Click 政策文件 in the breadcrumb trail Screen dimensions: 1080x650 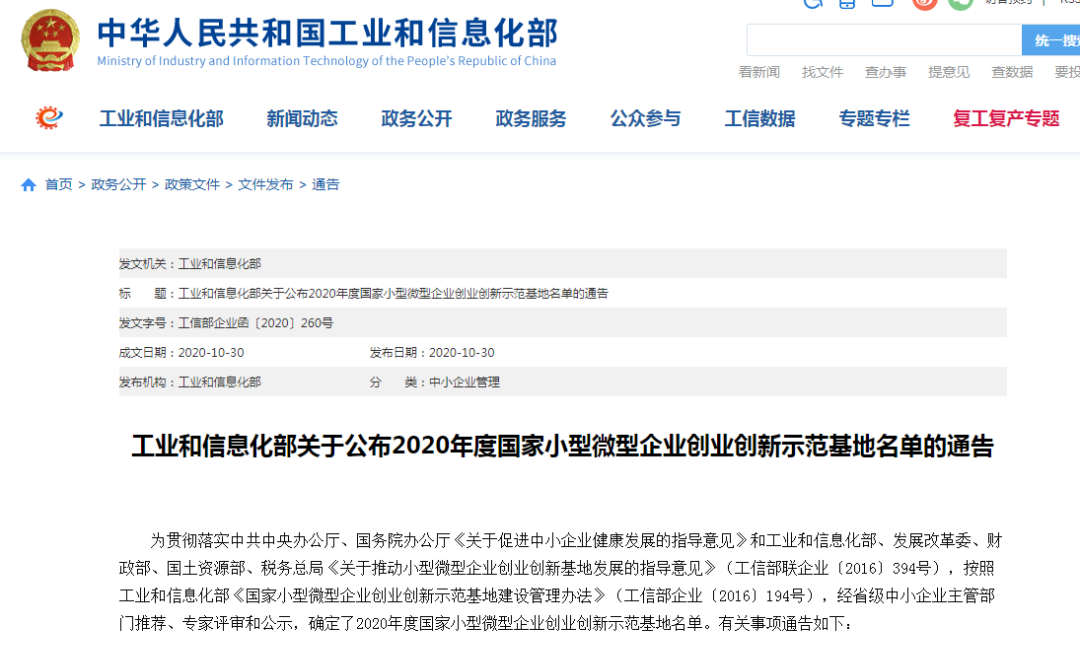192,185
